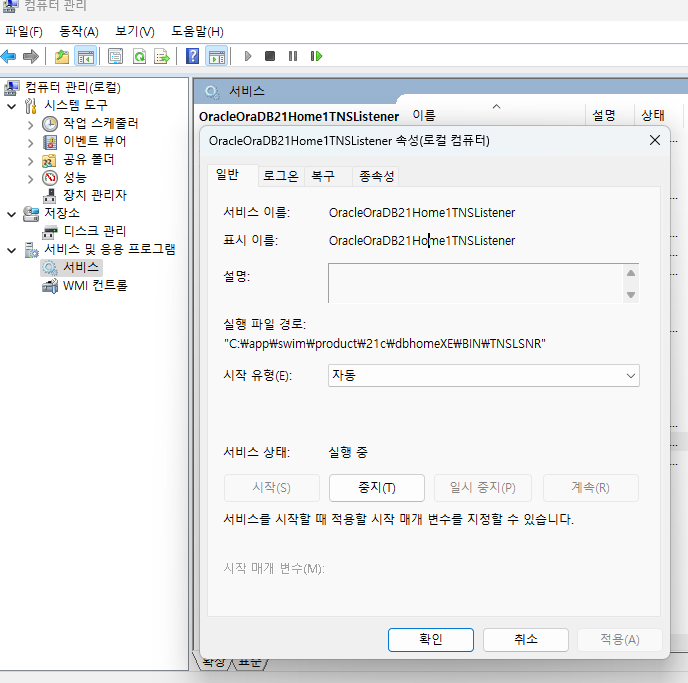Select 서비스 in the tree

81,267
